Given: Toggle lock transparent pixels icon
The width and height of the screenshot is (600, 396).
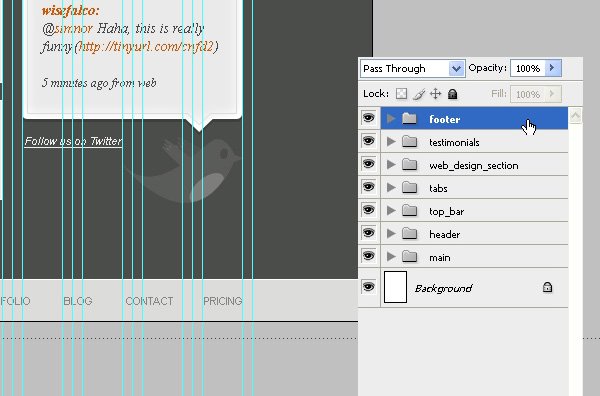Looking at the screenshot, I should tap(401, 94).
